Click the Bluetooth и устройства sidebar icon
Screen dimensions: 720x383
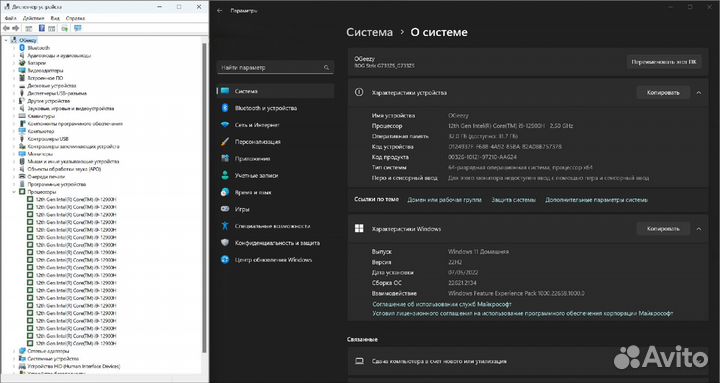(x=225, y=108)
